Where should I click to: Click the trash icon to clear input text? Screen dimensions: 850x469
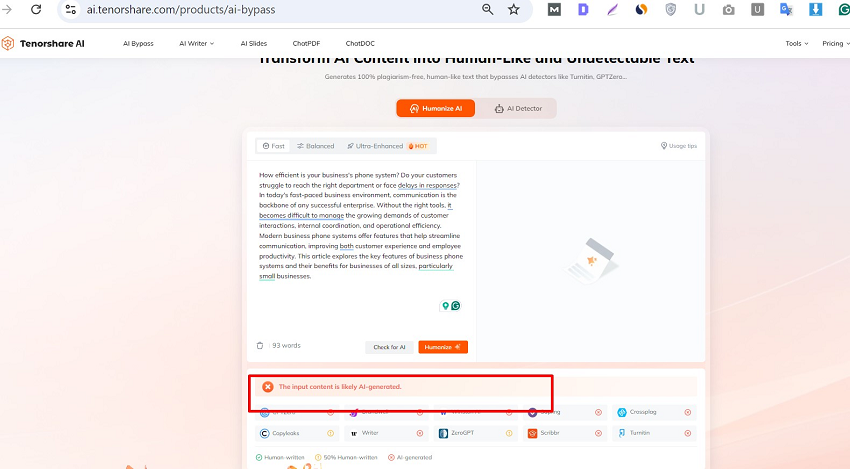point(260,345)
